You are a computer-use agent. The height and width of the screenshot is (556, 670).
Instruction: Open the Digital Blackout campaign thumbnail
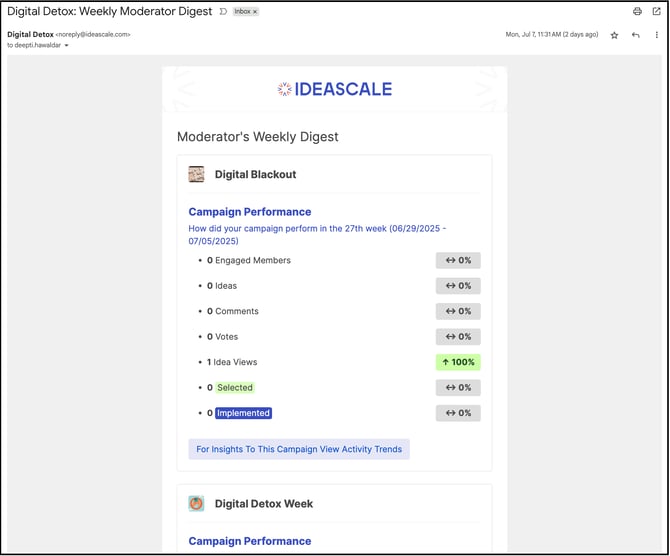coord(196,174)
